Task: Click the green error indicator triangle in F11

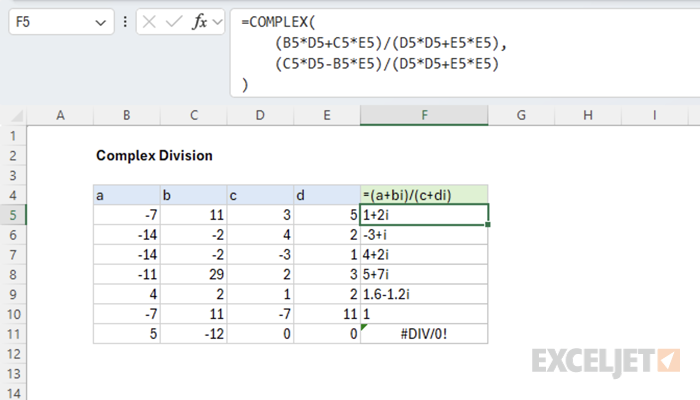Action: tap(364, 327)
